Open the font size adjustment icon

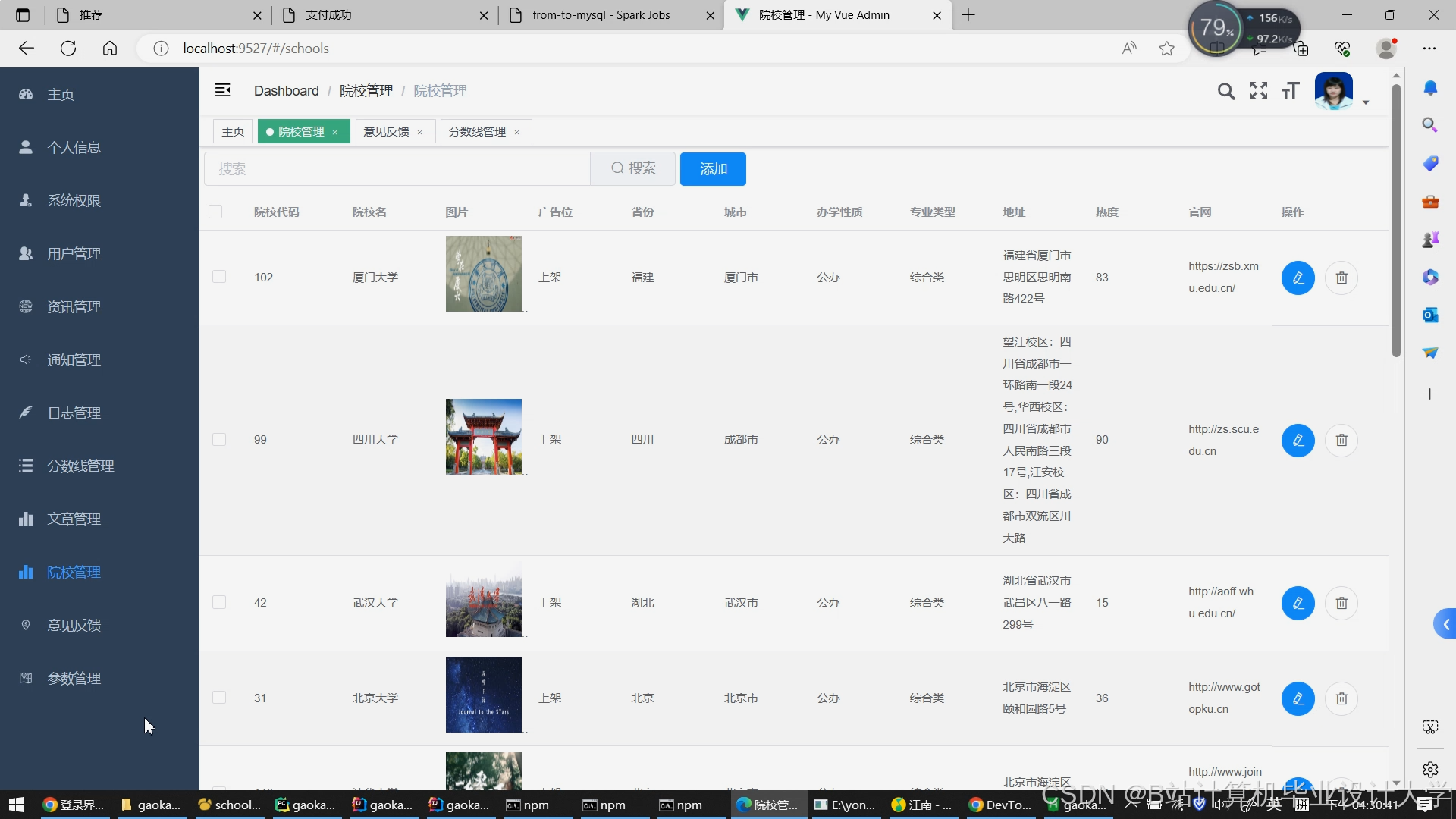point(1291,91)
